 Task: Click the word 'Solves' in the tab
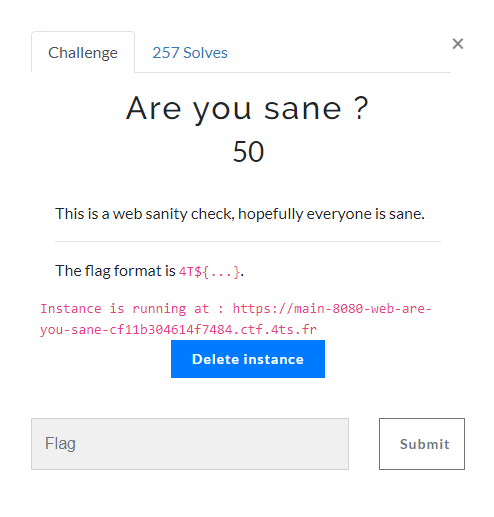[205, 53]
